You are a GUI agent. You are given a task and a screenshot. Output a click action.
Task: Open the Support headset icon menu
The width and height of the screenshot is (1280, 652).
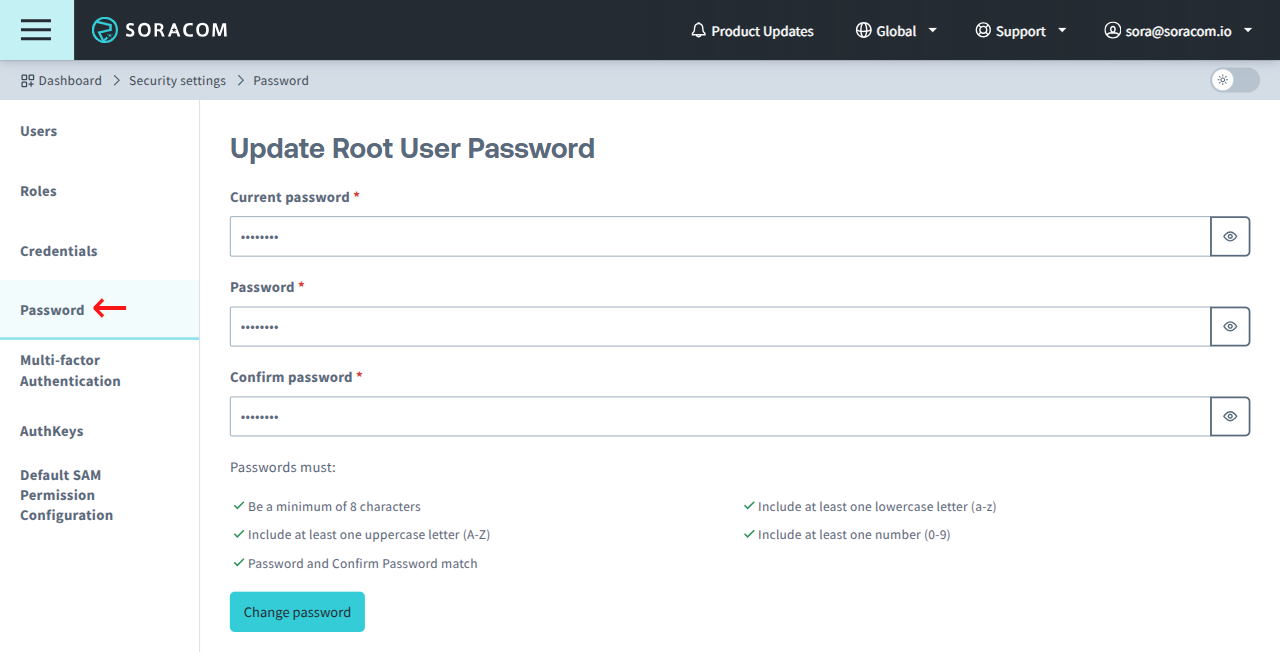point(983,30)
